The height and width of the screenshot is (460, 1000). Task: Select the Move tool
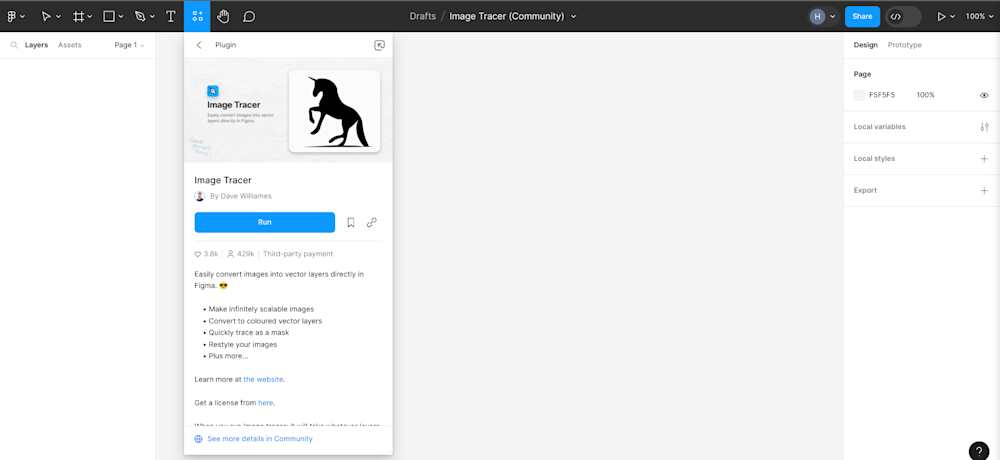point(46,17)
